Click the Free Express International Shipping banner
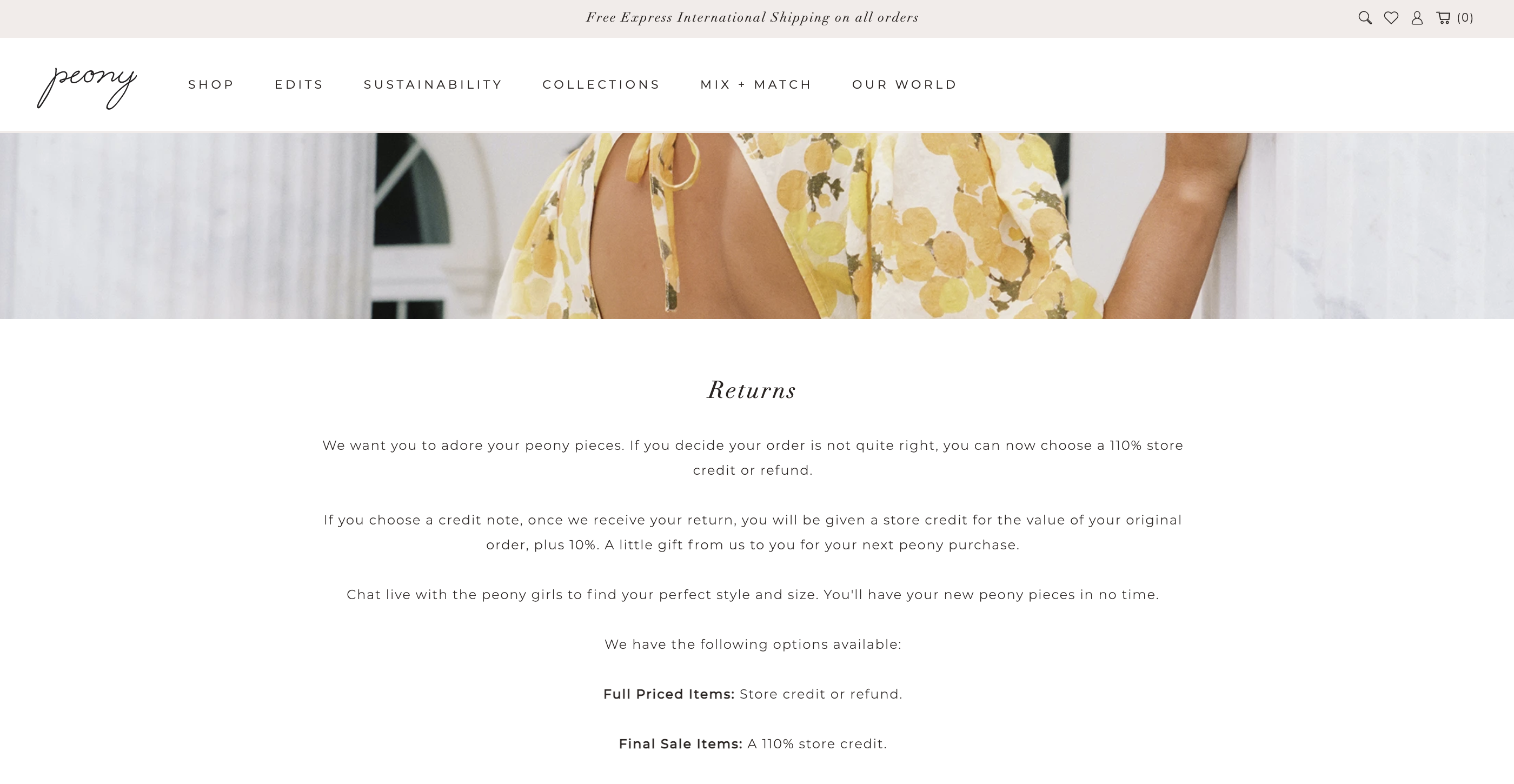 752,18
